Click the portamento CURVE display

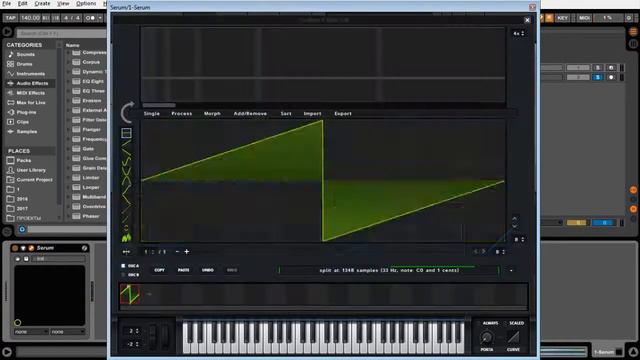[x=513, y=337]
